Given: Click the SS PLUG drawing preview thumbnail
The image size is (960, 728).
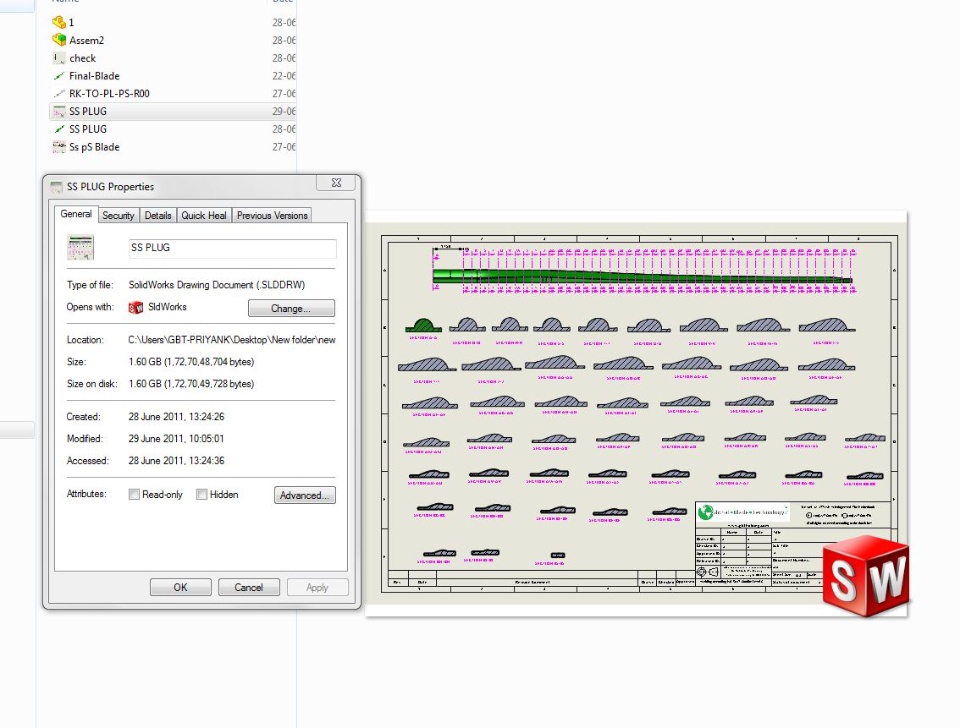Looking at the screenshot, I should click(x=636, y=414).
